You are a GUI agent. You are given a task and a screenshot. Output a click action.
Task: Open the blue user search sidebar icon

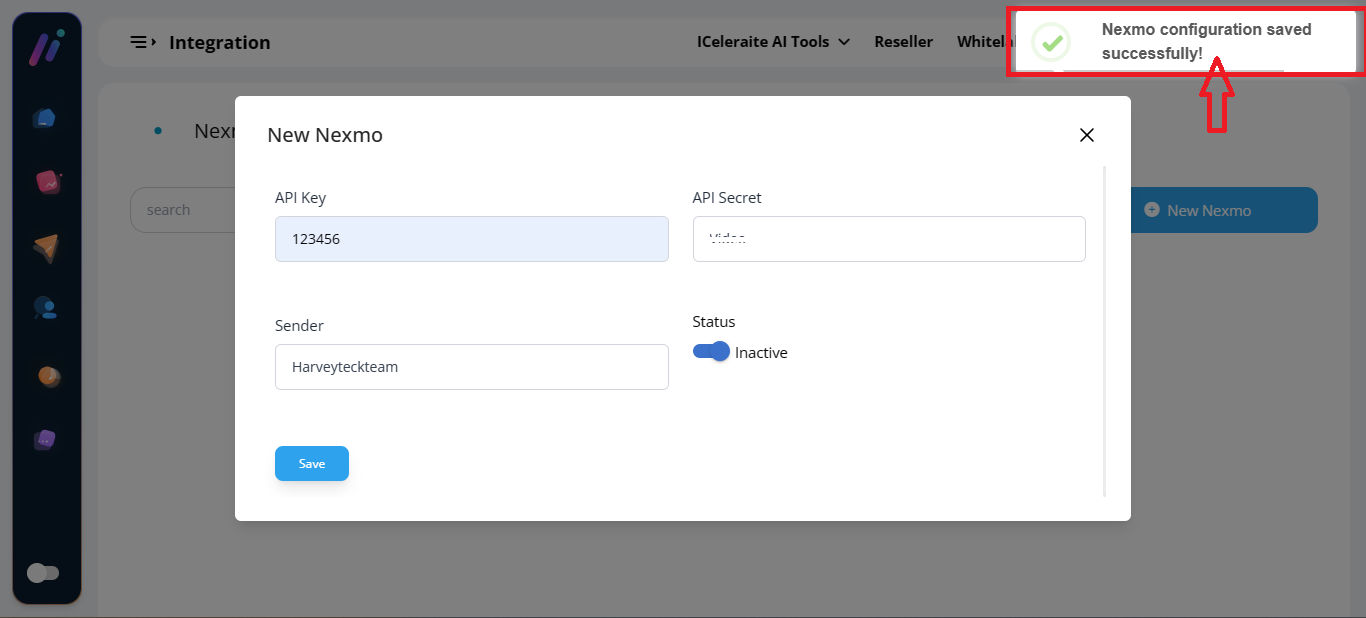pos(46,308)
